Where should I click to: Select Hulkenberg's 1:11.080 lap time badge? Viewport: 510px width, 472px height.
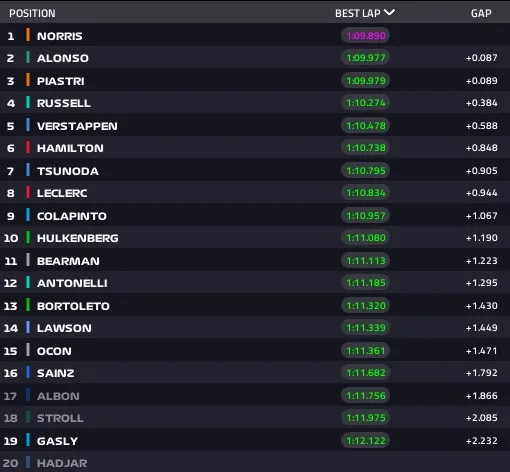tap(366, 238)
